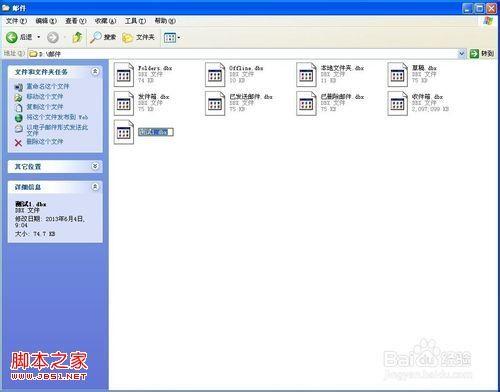Open the 工具(T) menu
The height and width of the screenshot is (392, 500).
(135, 21)
